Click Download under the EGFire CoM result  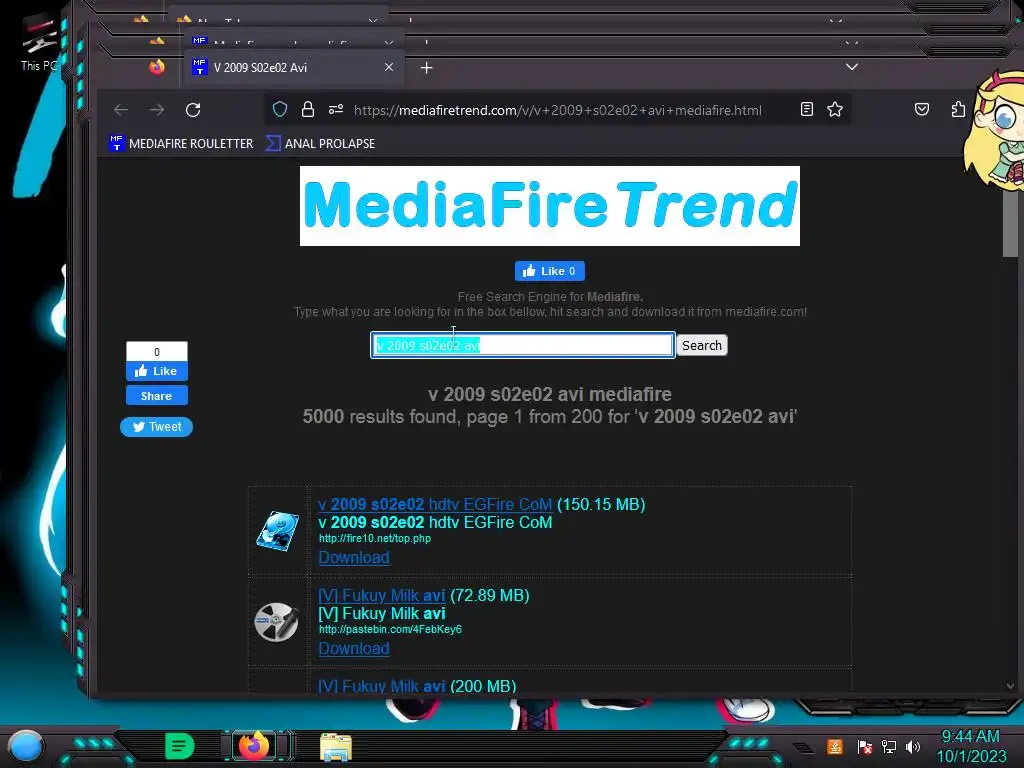coord(354,557)
